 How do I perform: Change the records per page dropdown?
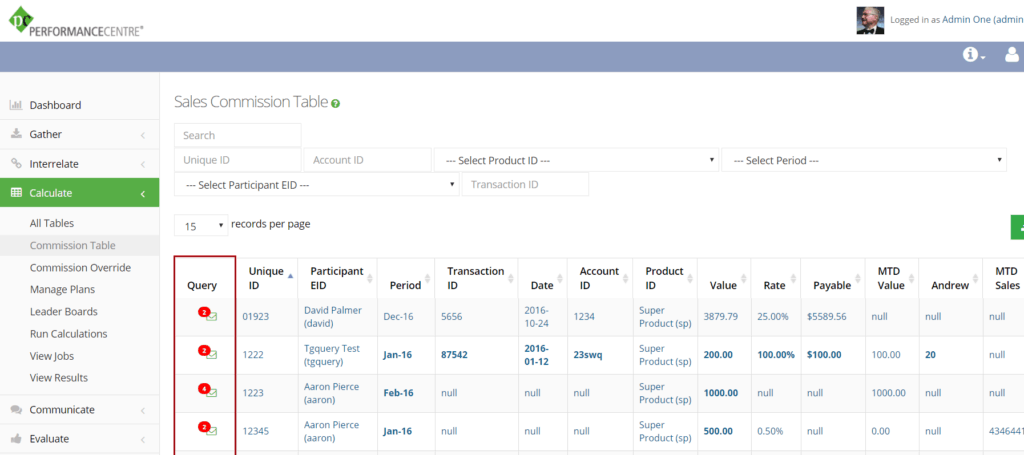[201, 226]
